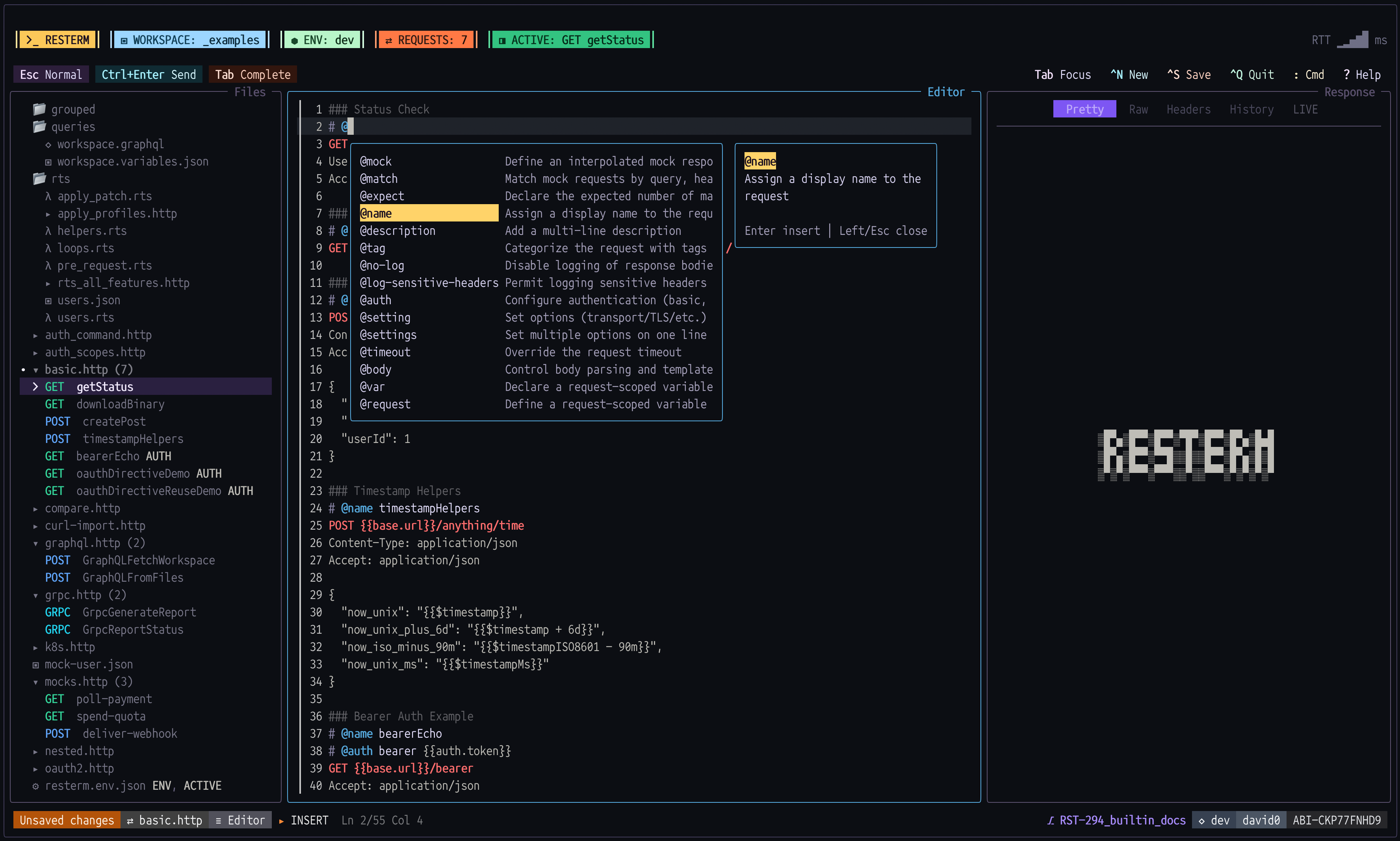The image size is (1400, 841).
Task: Expand oauth2.http file
Action: click(x=36, y=768)
